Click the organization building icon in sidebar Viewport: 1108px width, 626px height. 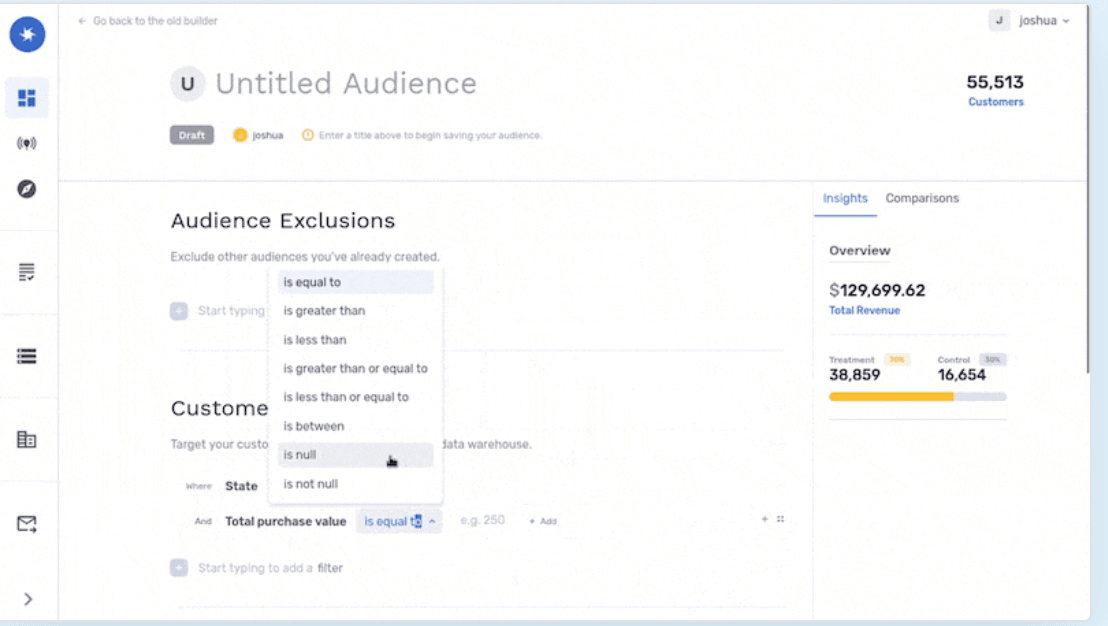tap(27, 438)
